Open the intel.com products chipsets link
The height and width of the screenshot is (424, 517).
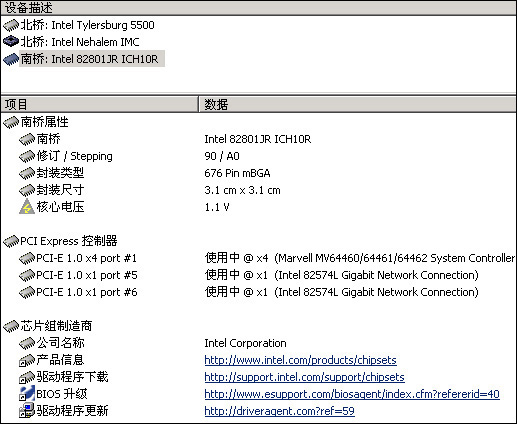(300, 360)
